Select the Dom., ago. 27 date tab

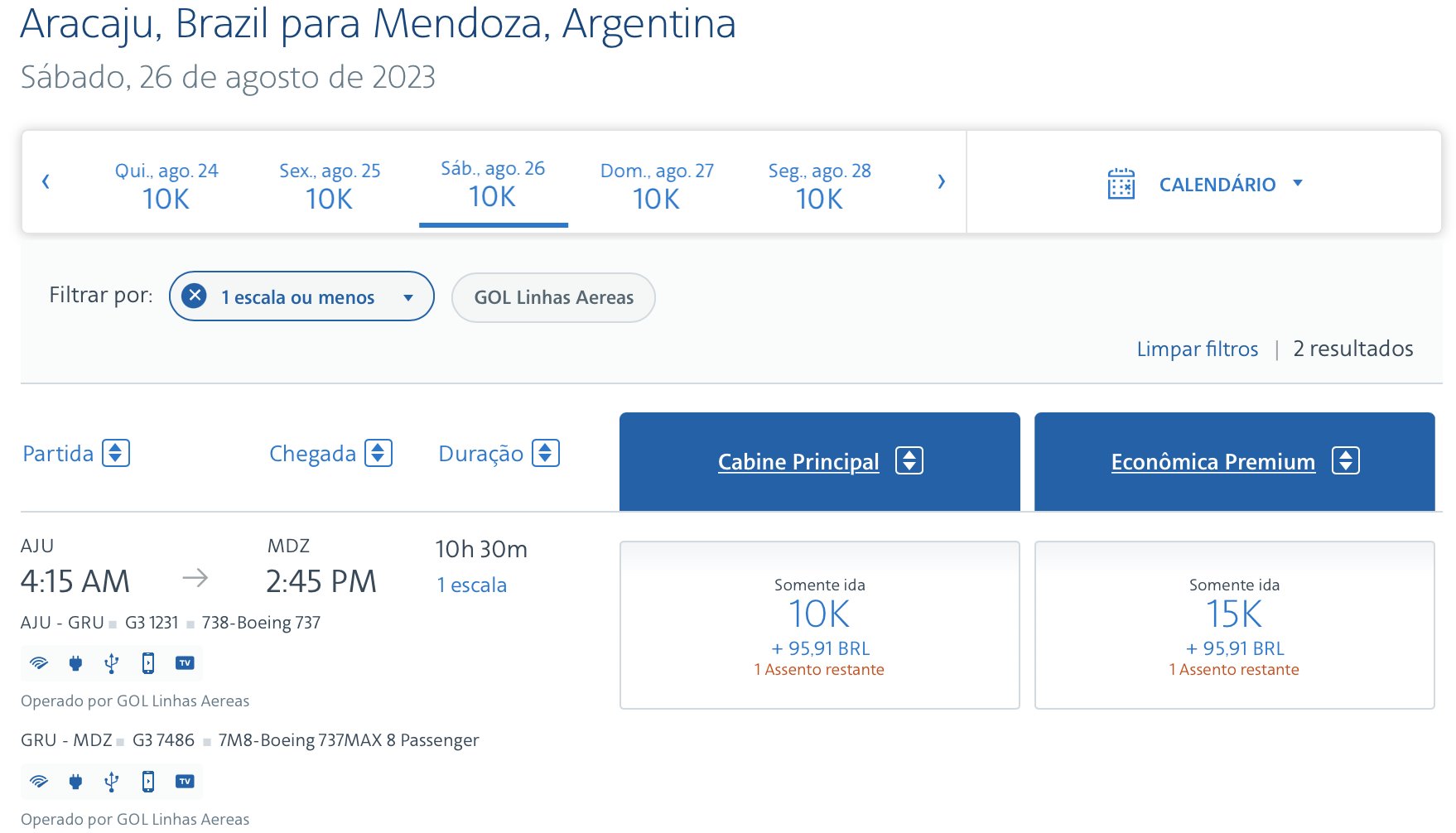coord(657,185)
